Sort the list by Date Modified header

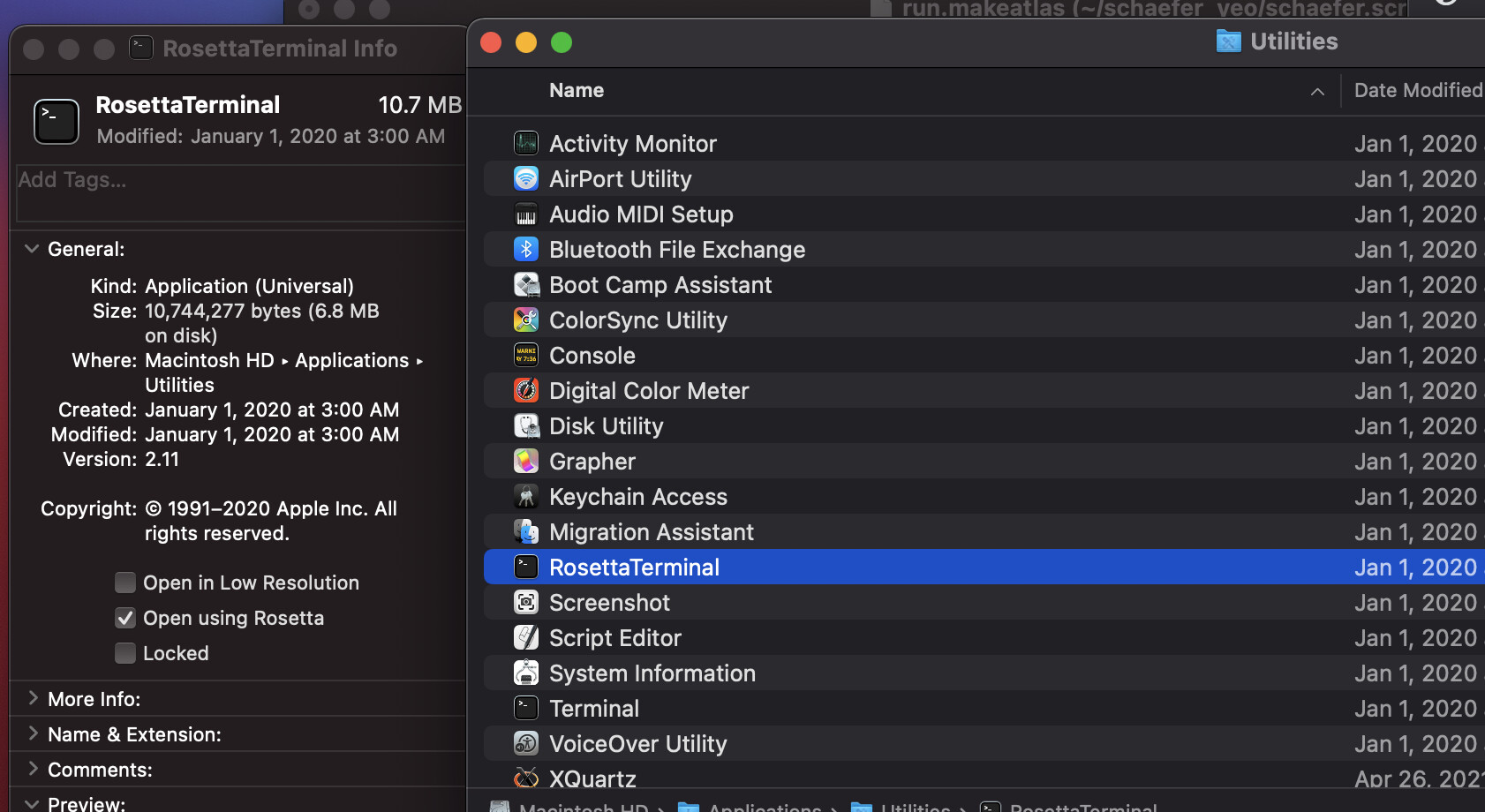1418,90
